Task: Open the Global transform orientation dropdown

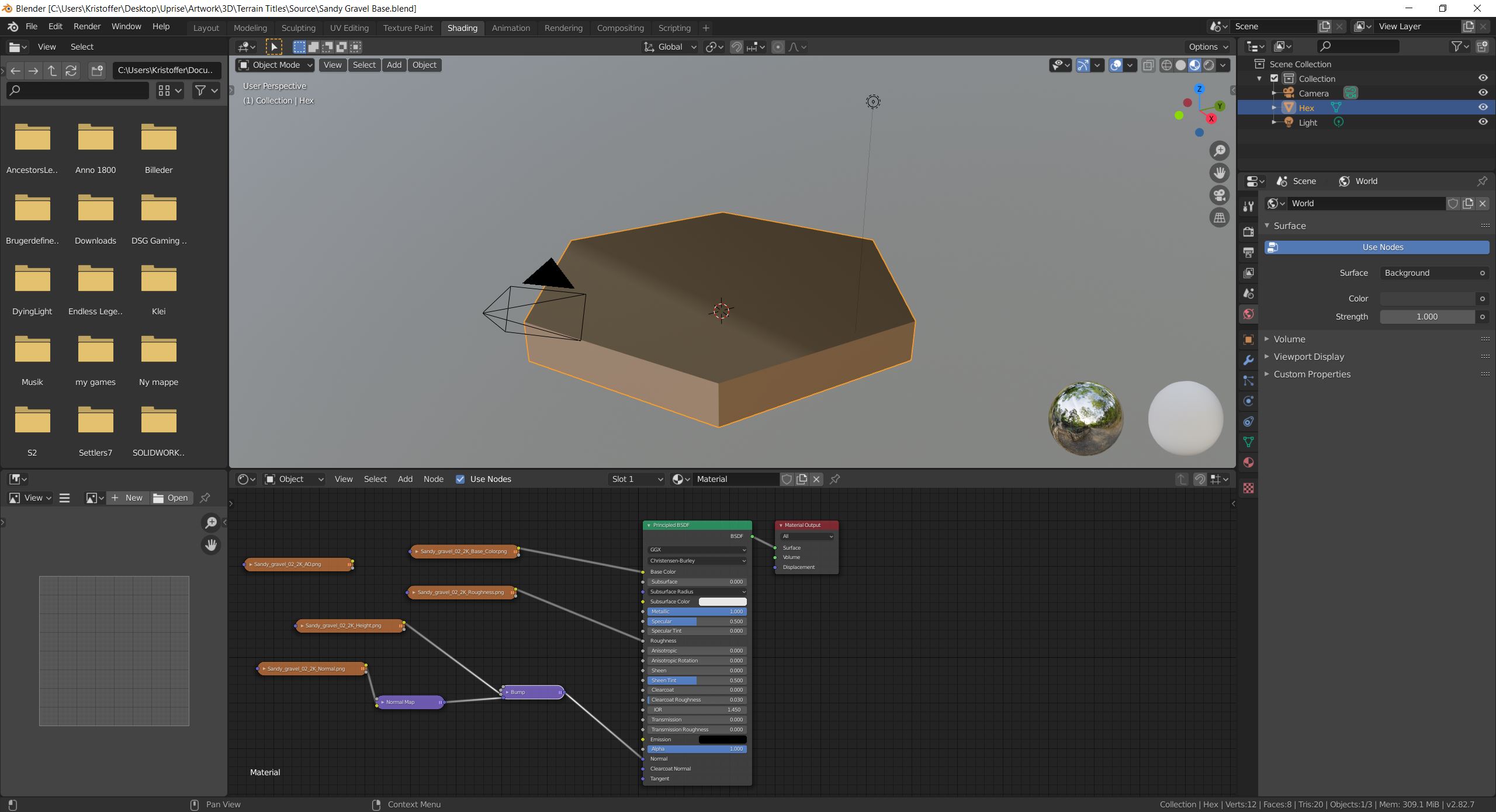Action: coord(670,47)
